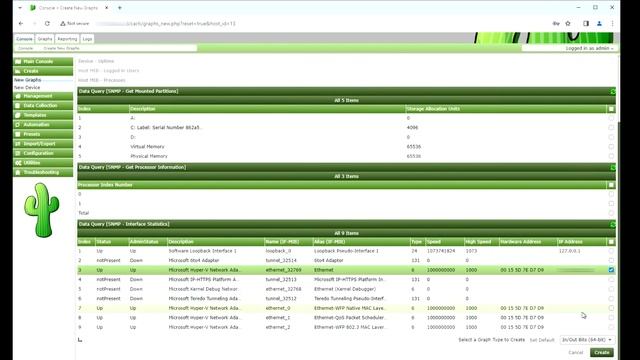Click the Automation menu icon
Viewport: 640px width, 360px height.
tap(18, 124)
